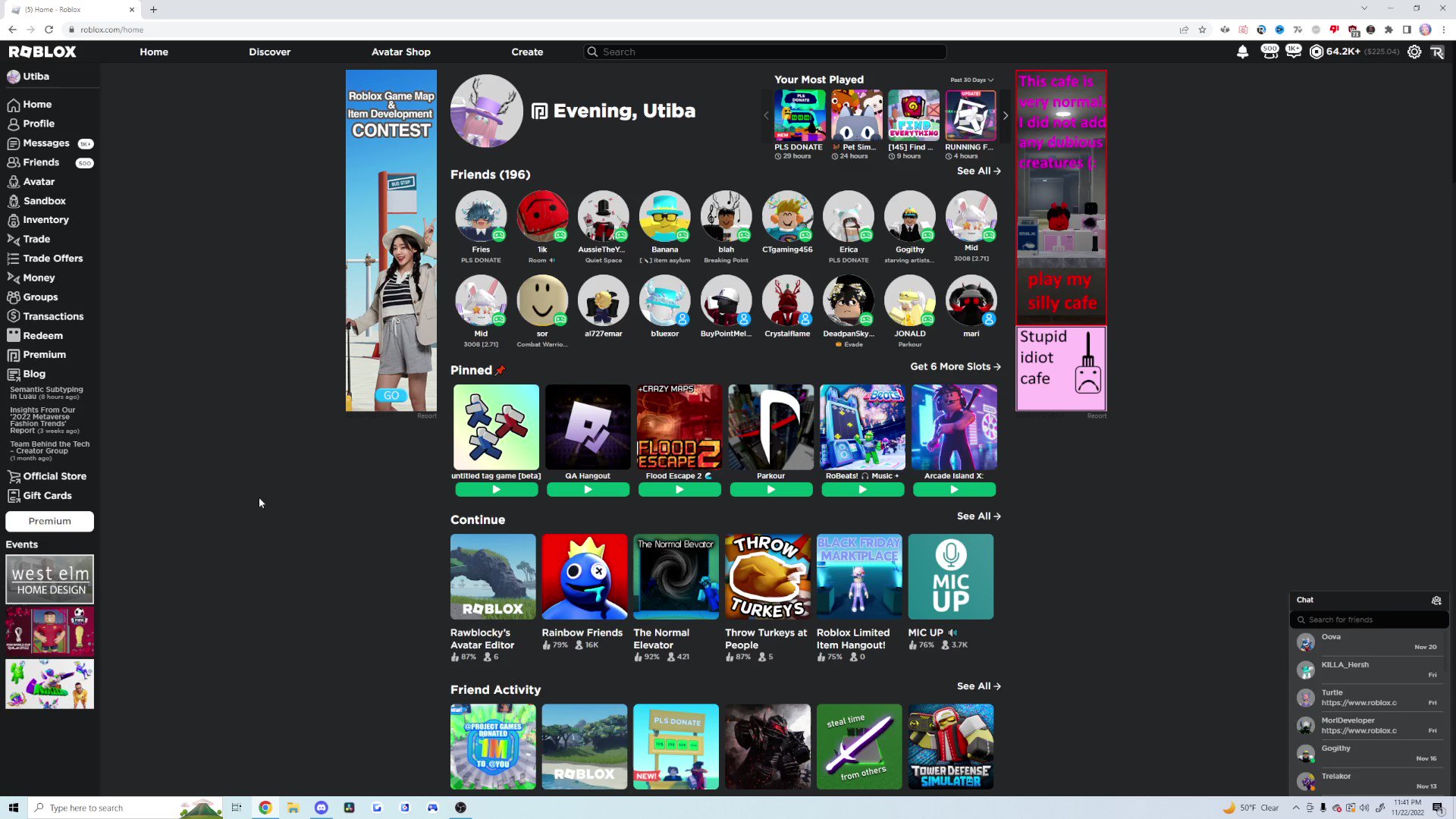Open the notifications bell icon

click(x=1242, y=52)
